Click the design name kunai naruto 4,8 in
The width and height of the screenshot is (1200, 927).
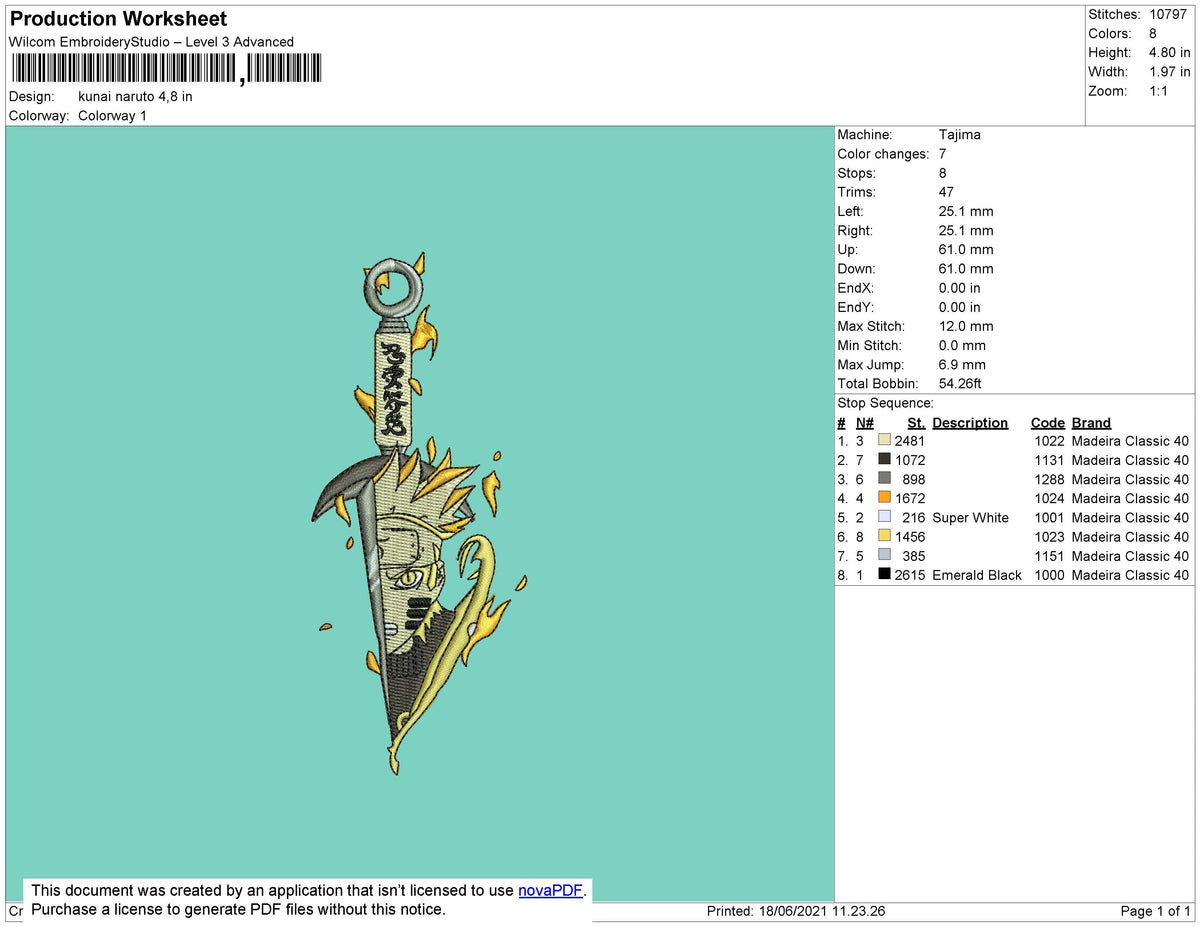tap(135, 97)
